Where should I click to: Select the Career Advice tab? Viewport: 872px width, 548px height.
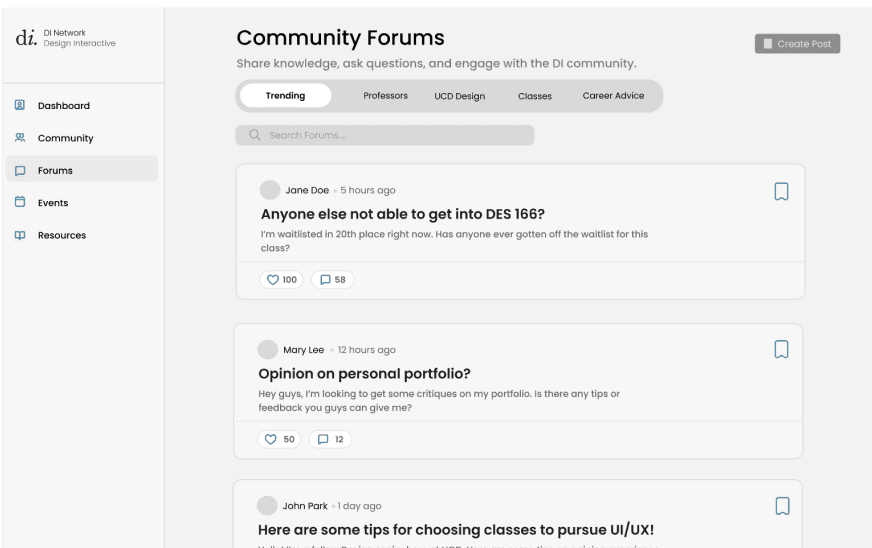(613, 96)
